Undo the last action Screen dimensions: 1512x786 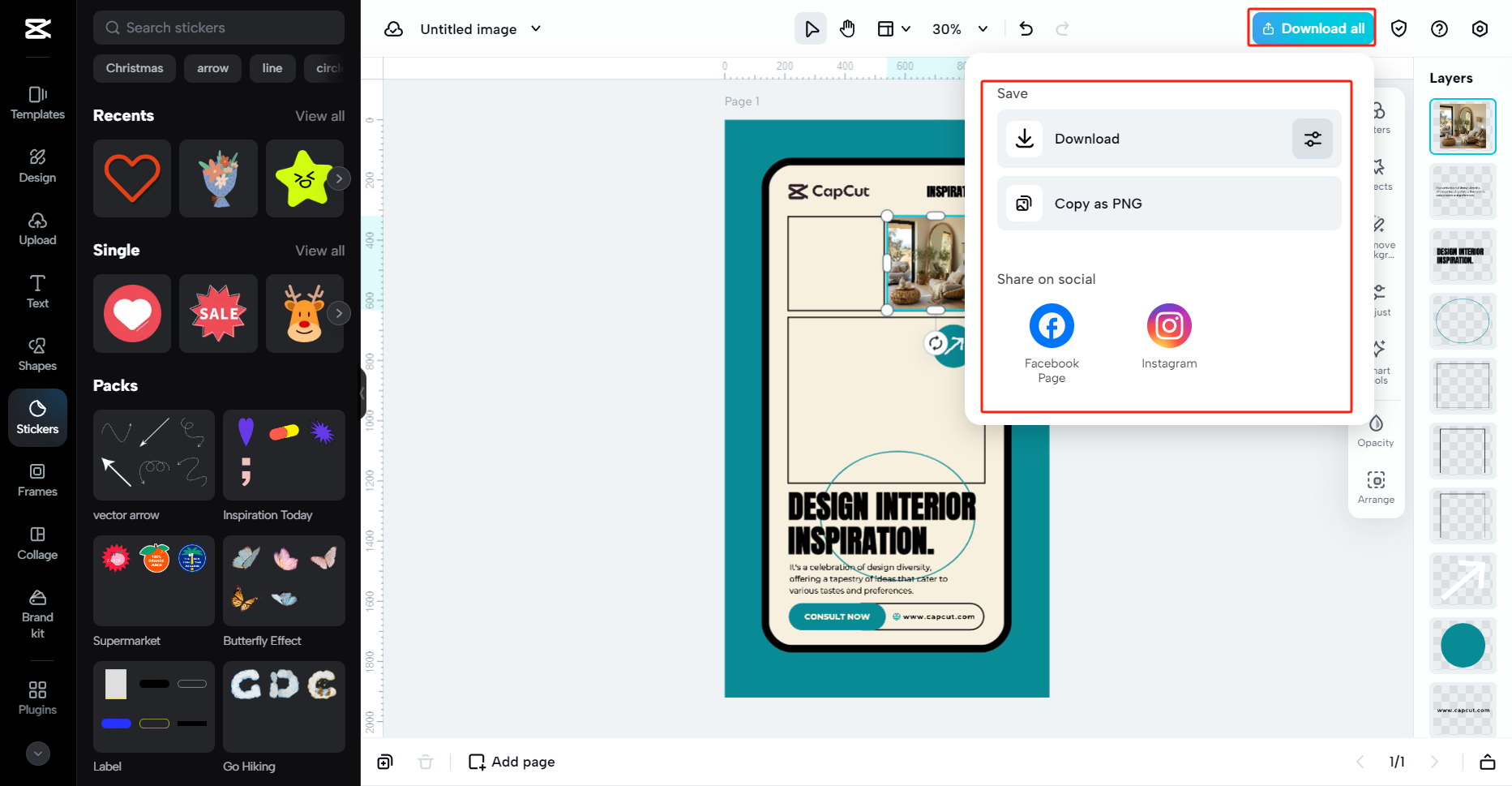pos(1026,28)
